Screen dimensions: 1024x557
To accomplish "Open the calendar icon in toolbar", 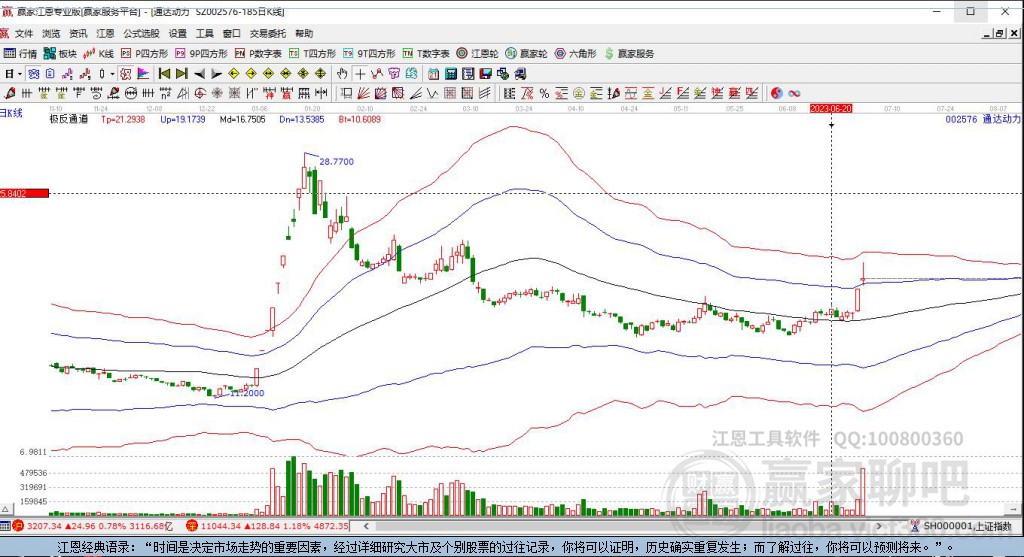I will point(434,74).
